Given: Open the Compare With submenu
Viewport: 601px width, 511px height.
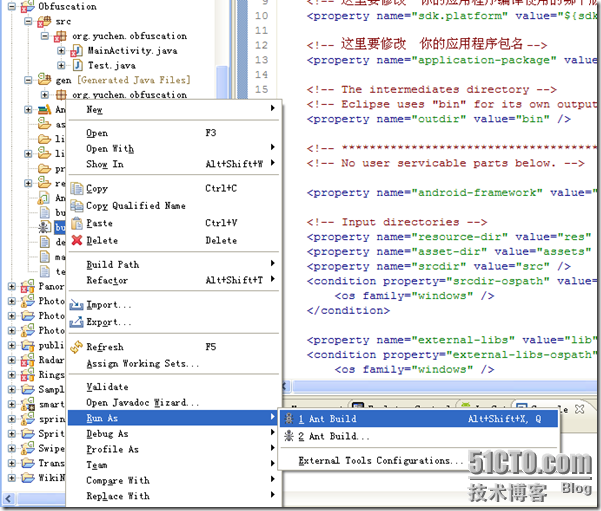Looking at the screenshot, I should pyautogui.click(x=174, y=480).
